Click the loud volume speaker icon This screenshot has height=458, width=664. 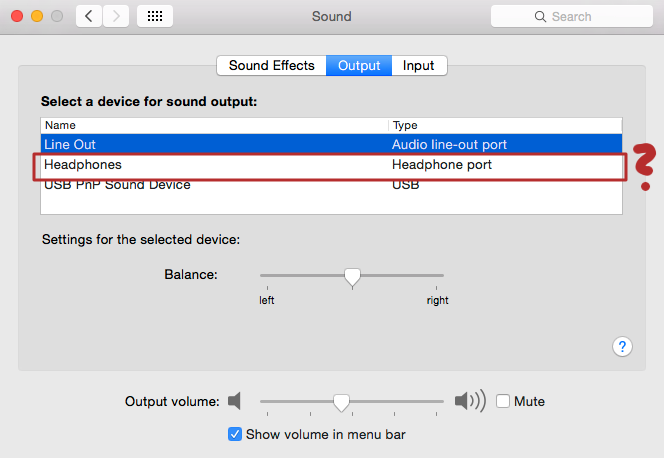[x=469, y=401]
